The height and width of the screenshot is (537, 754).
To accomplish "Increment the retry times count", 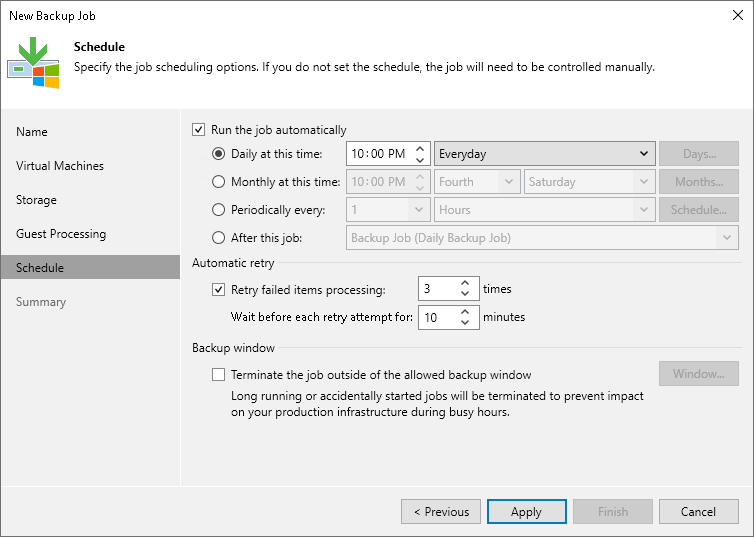I will [465, 284].
